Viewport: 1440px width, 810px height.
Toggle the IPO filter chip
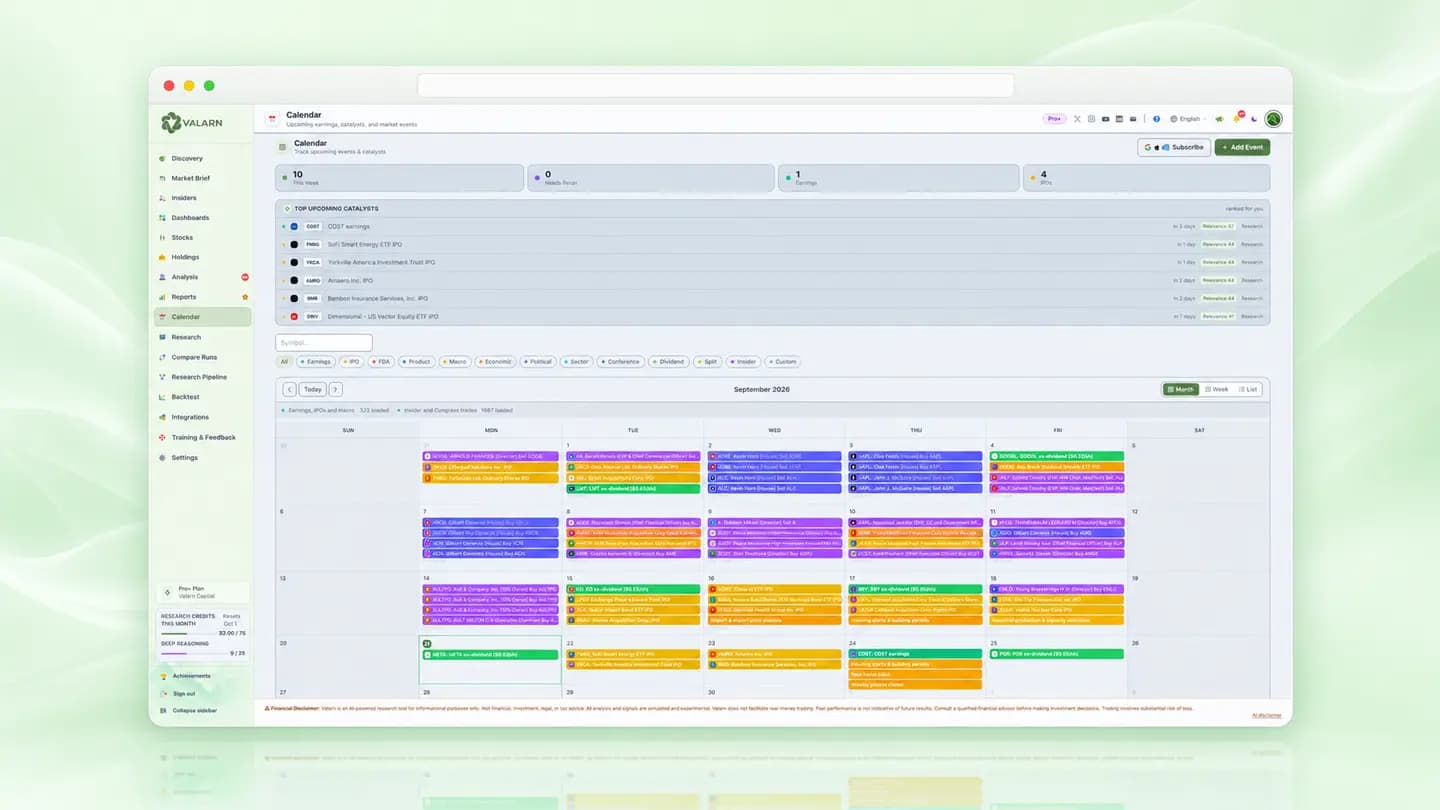pyautogui.click(x=351, y=362)
